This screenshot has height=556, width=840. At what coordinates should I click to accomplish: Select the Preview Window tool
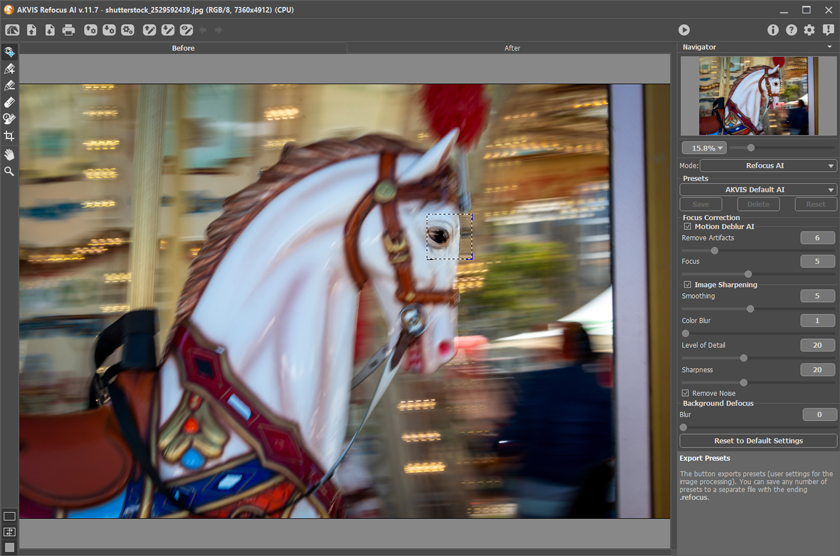point(9,52)
